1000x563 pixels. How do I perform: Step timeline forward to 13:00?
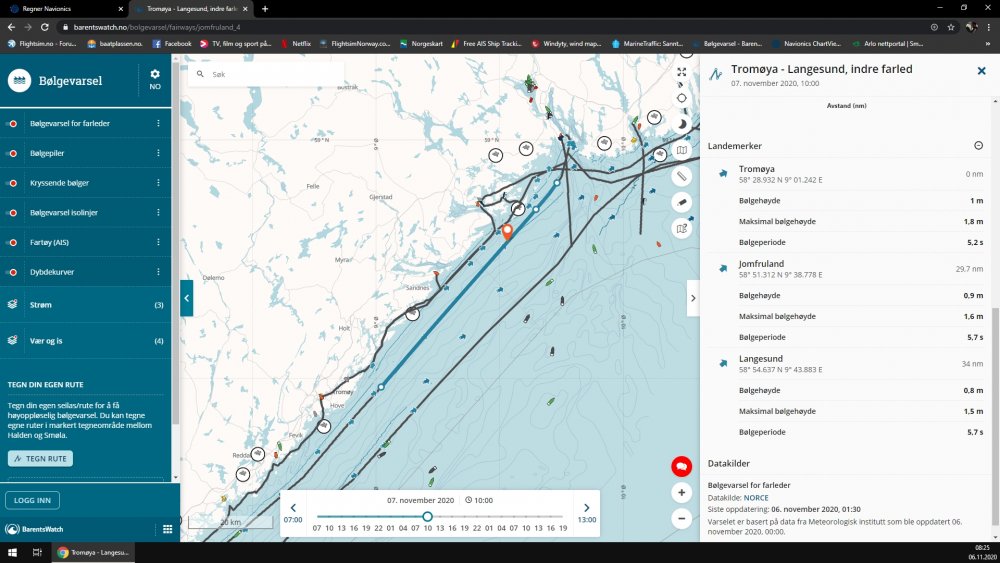pos(587,512)
